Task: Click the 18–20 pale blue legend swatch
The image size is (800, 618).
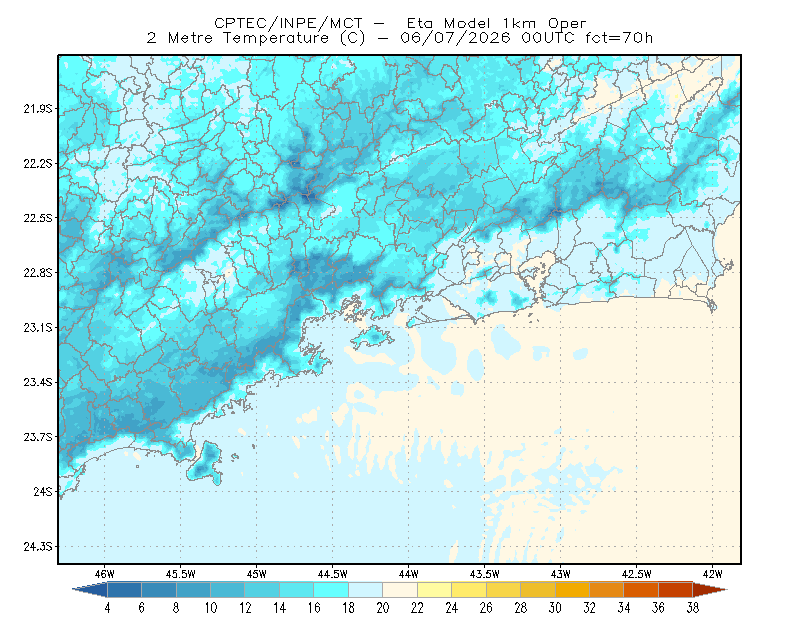Action: (366, 589)
